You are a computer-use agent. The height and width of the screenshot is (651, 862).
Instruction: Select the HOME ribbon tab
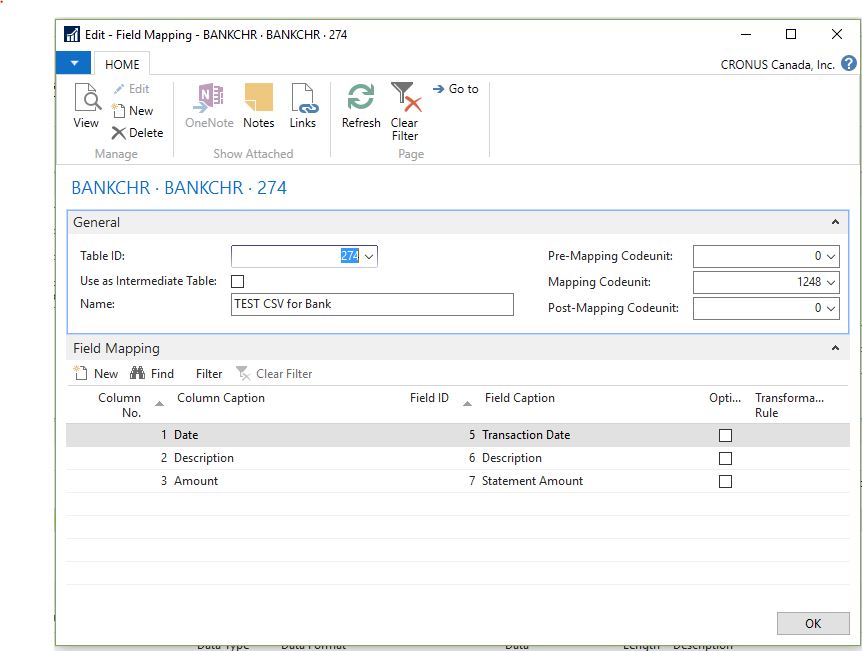tap(123, 64)
